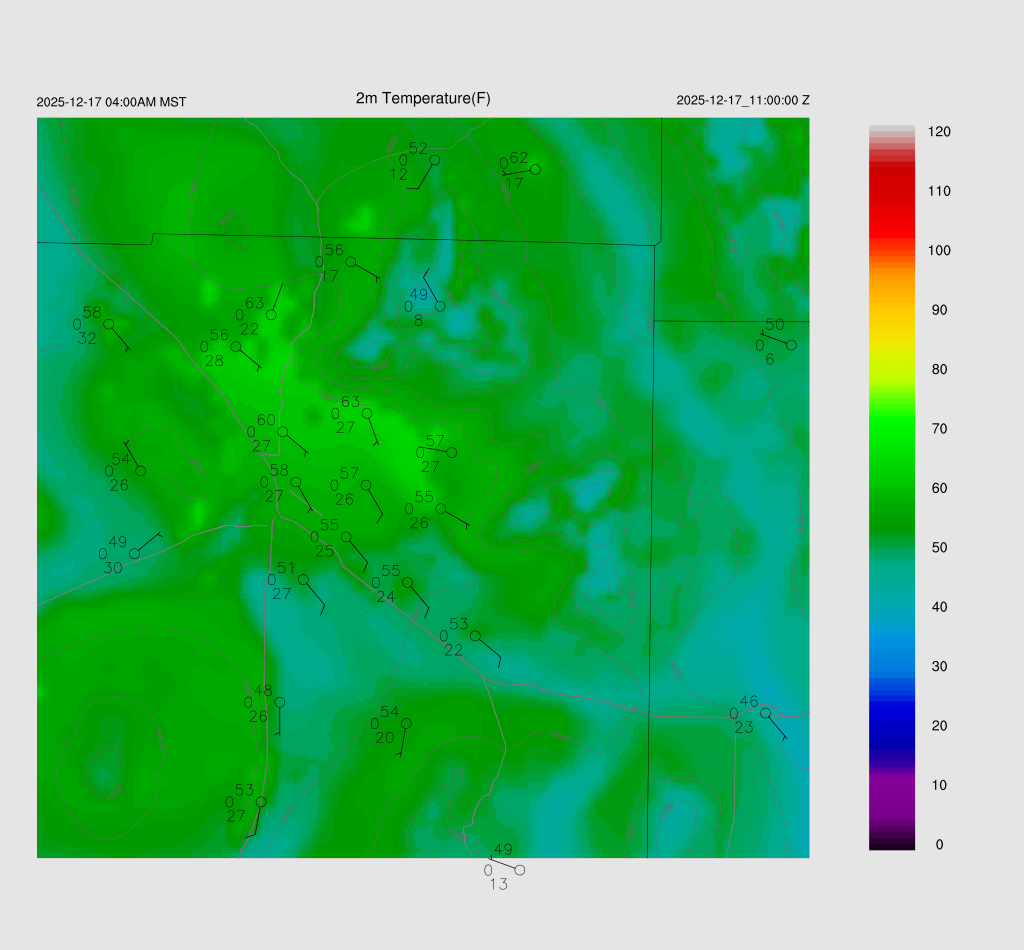Click the far-right station circle reporting 50
1024x950 pixels.
tap(791, 345)
